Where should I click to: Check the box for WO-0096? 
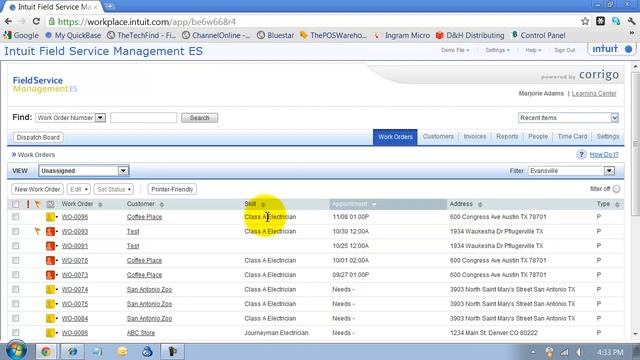(16, 217)
